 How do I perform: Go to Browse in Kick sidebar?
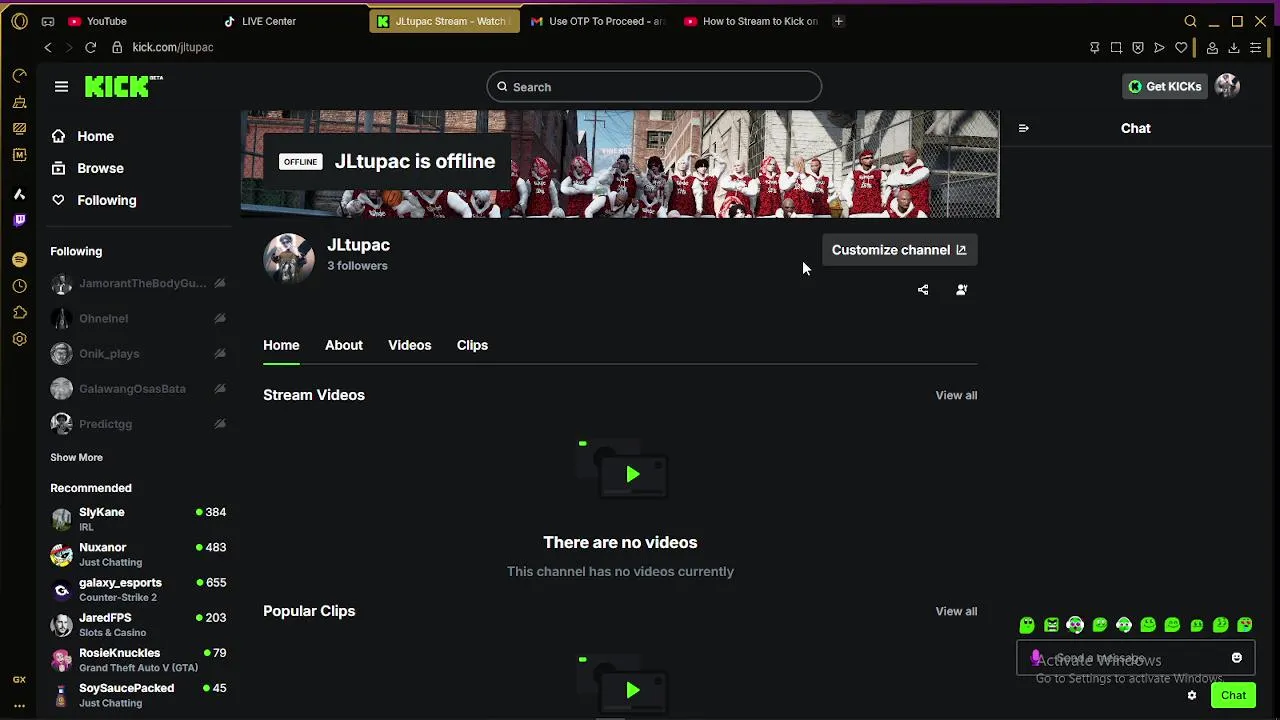[x=100, y=168]
